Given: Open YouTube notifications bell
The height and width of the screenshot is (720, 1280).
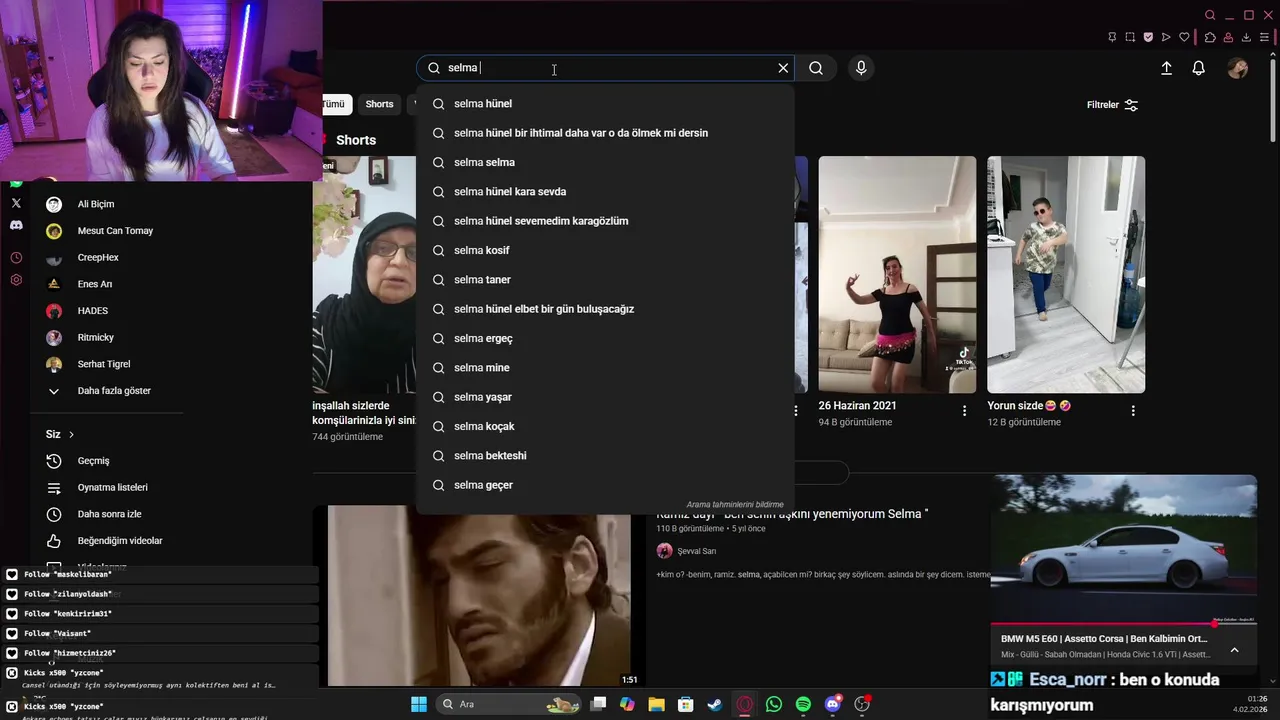Looking at the screenshot, I should [x=1198, y=68].
